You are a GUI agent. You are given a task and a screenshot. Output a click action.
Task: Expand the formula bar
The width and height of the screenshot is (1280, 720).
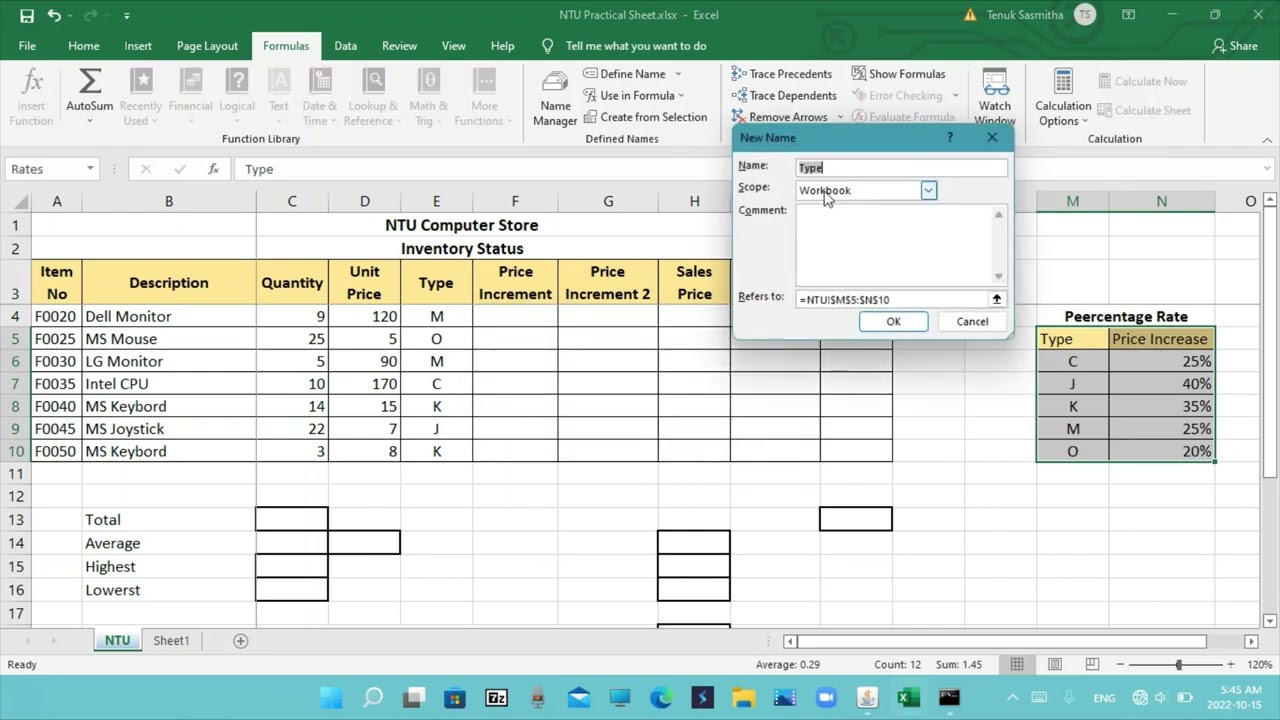(1268, 169)
